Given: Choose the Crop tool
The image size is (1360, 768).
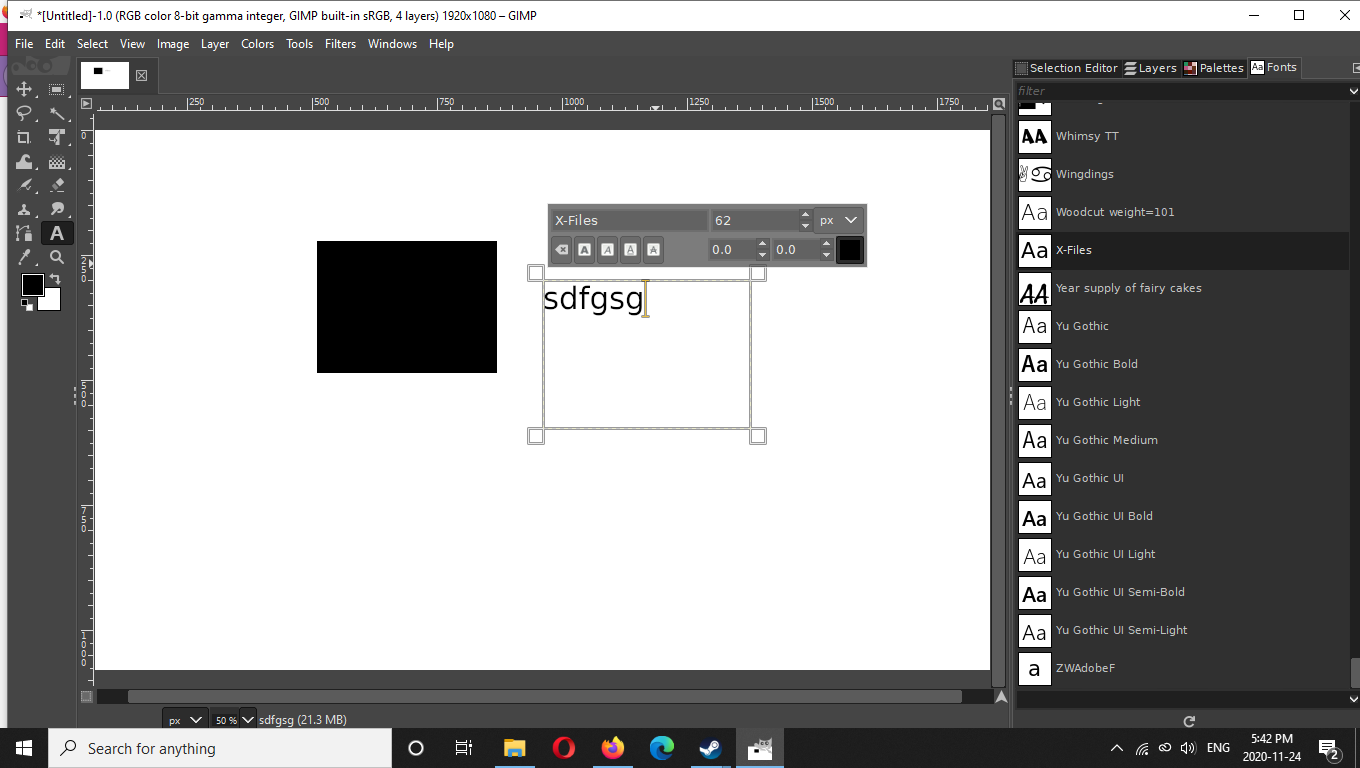Looking at the screenshot, I should coord(24,137).
